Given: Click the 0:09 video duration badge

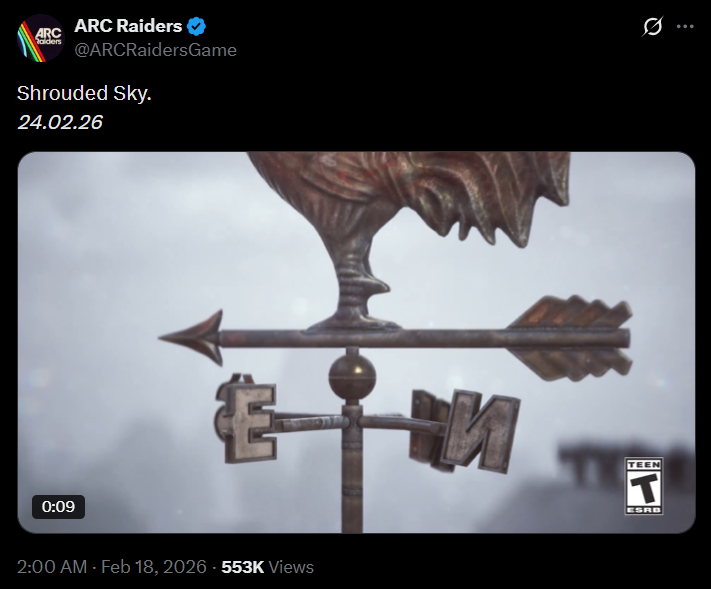Looking at the screenshot, I should 58,506.
